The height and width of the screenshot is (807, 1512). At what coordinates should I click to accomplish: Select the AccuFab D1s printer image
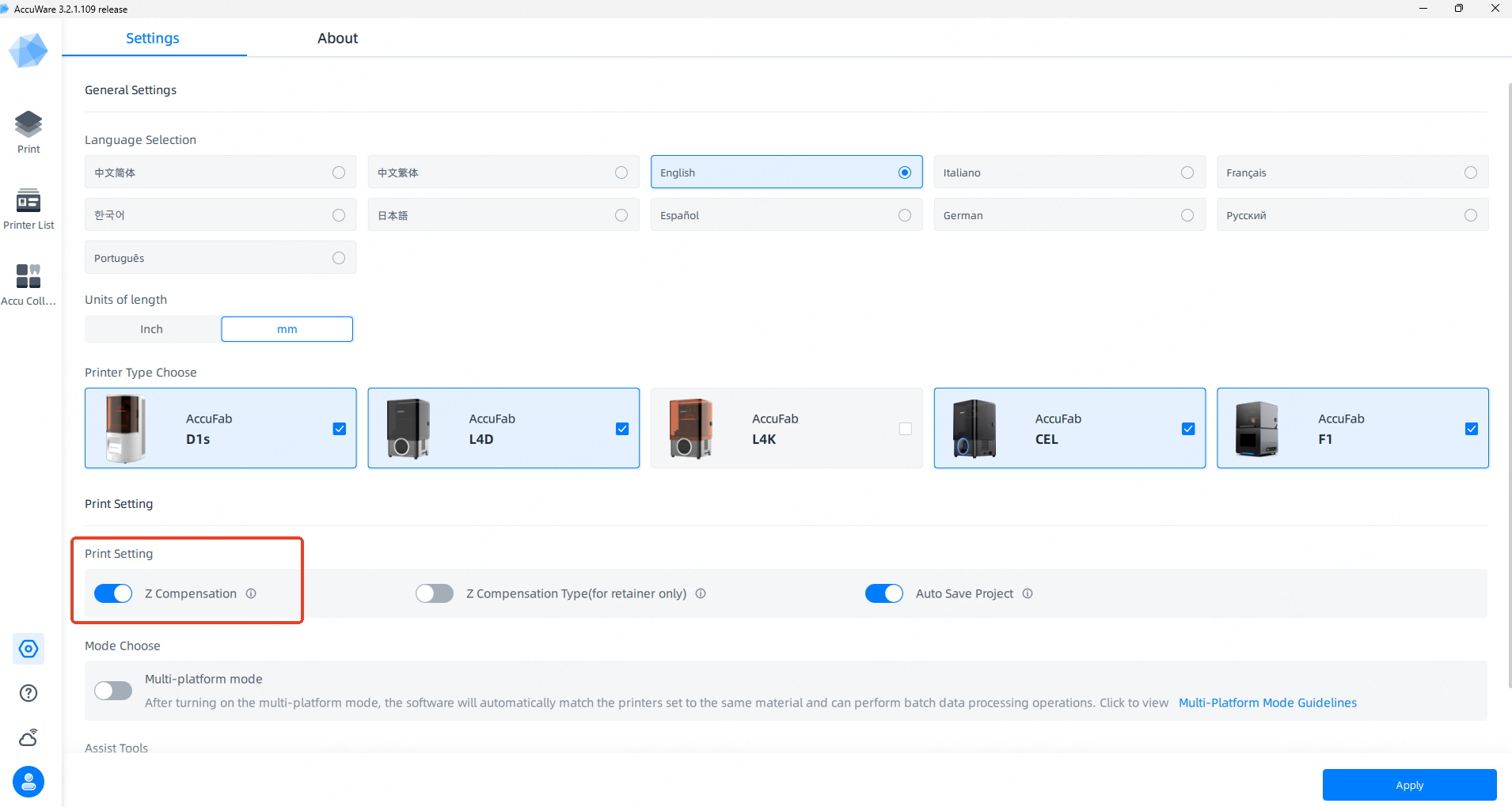[126, 428]
